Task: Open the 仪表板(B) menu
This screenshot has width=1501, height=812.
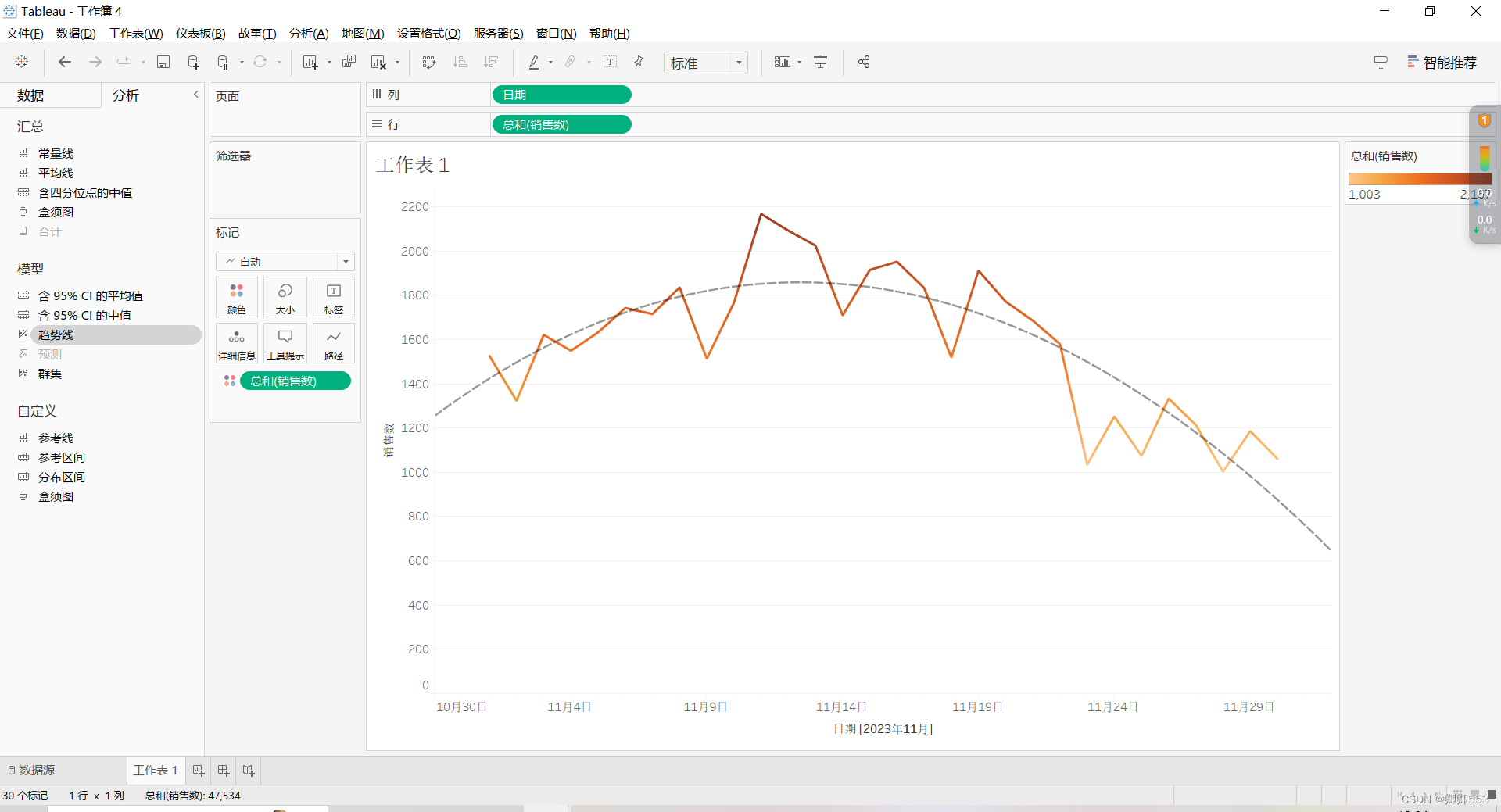Action: tap(200, 33)
